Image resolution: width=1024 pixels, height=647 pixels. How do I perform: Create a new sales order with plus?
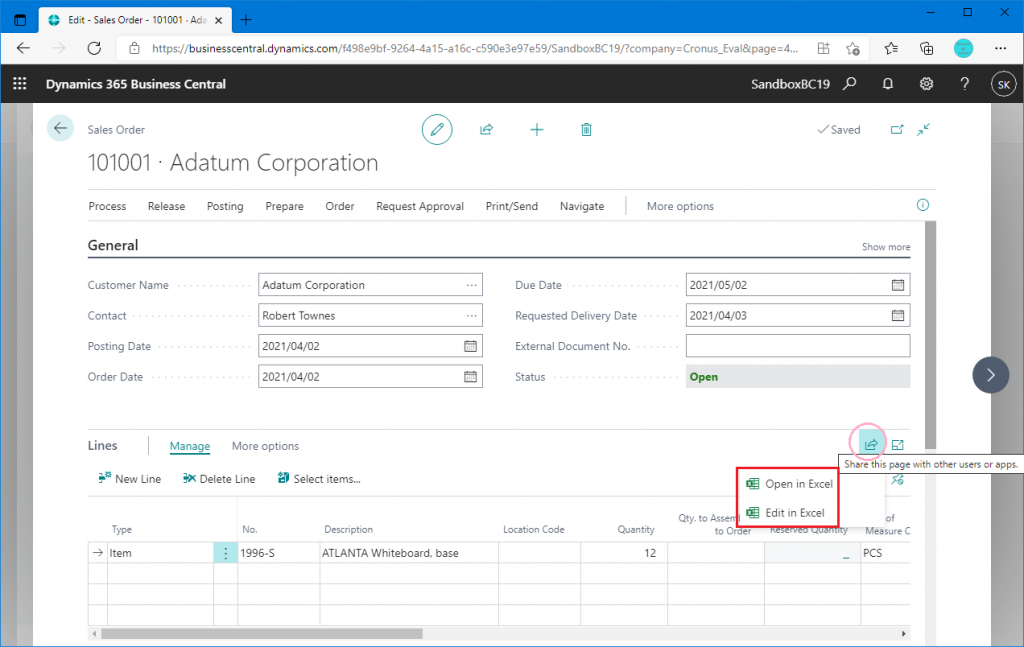pyautogui.click(x=536, y=129)
